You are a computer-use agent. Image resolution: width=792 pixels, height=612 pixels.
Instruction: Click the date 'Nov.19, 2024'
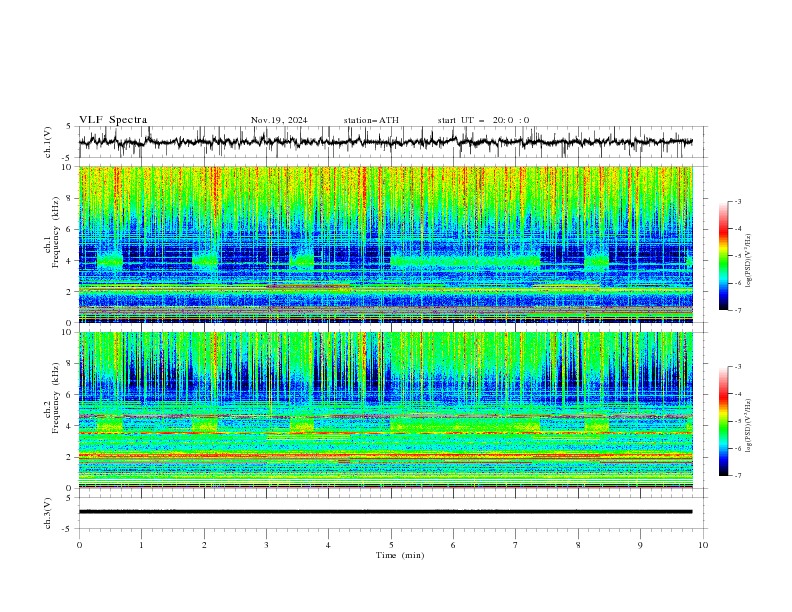click(x=279, y=120)
